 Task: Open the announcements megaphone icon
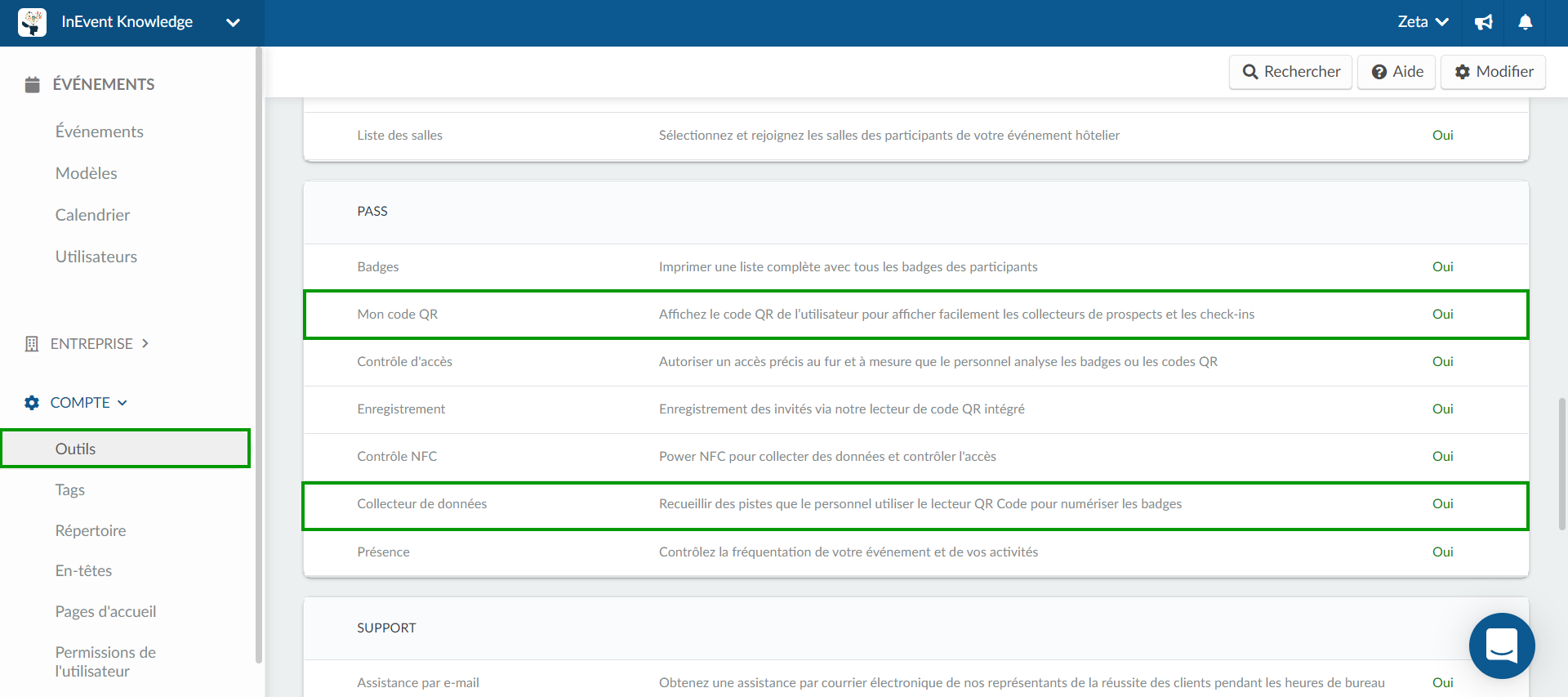tap(1484, 22)
